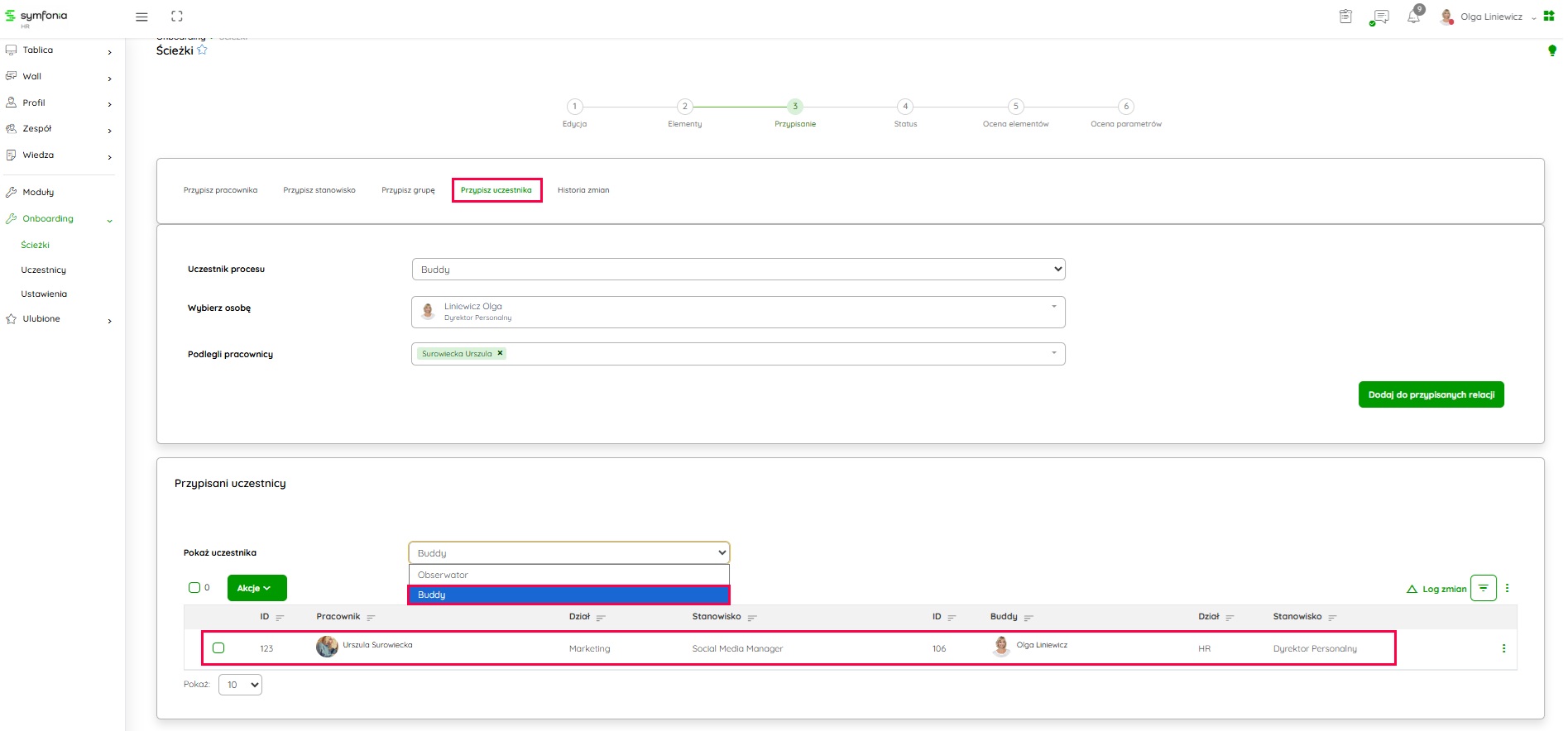This screenshot has height=731, width=1568.
Task: Toggle the select-all checkbox near Akcje
Action: coord(194,588)
